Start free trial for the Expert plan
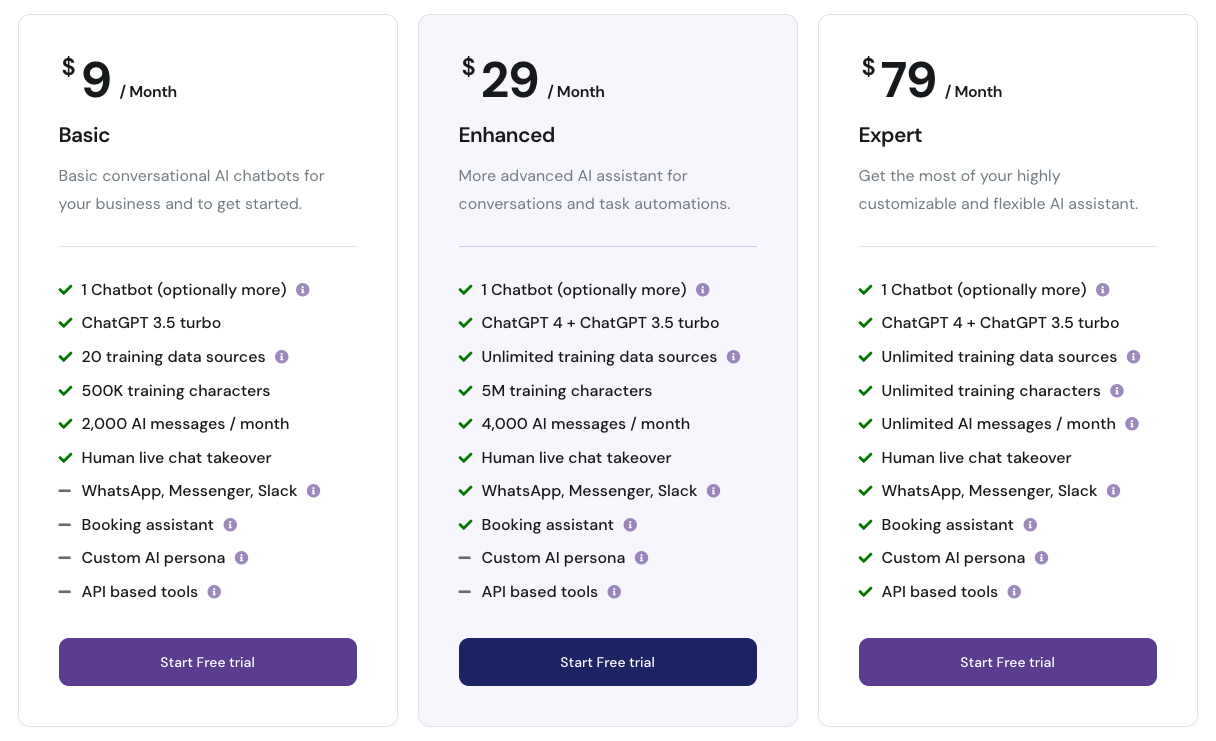 [1008, 662]
